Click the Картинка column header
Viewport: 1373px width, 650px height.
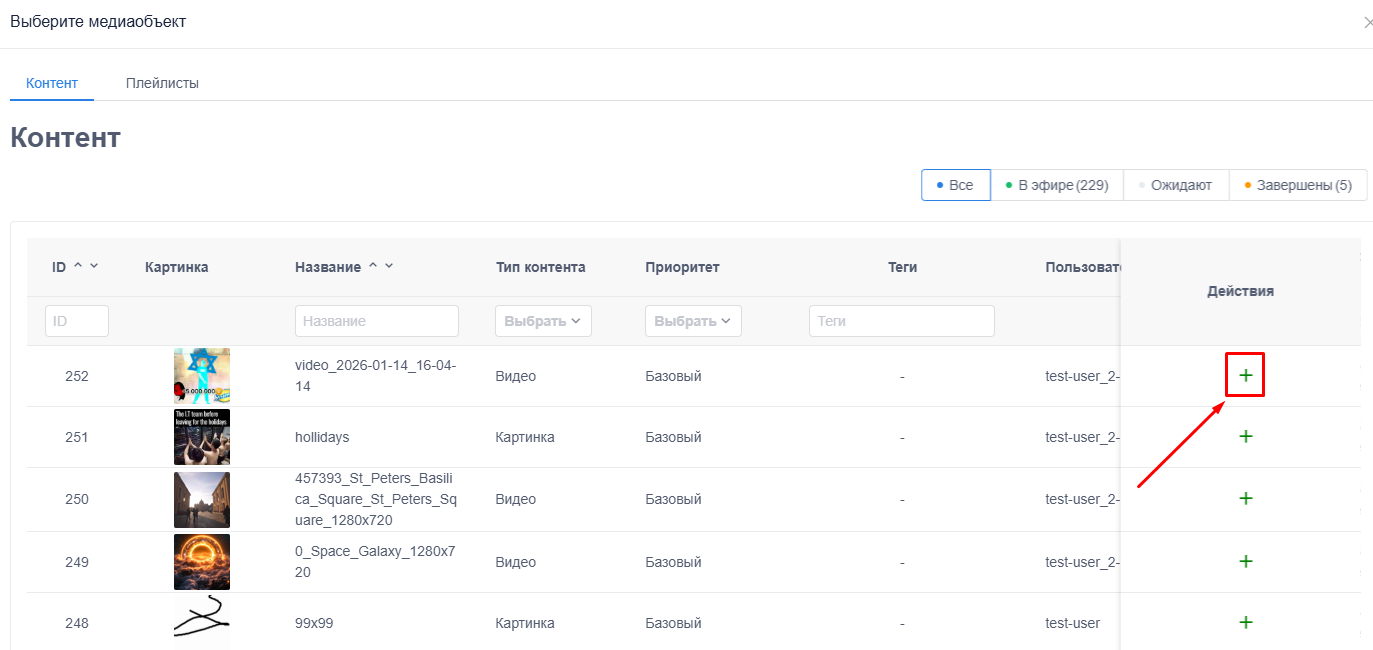coord(177,267)
